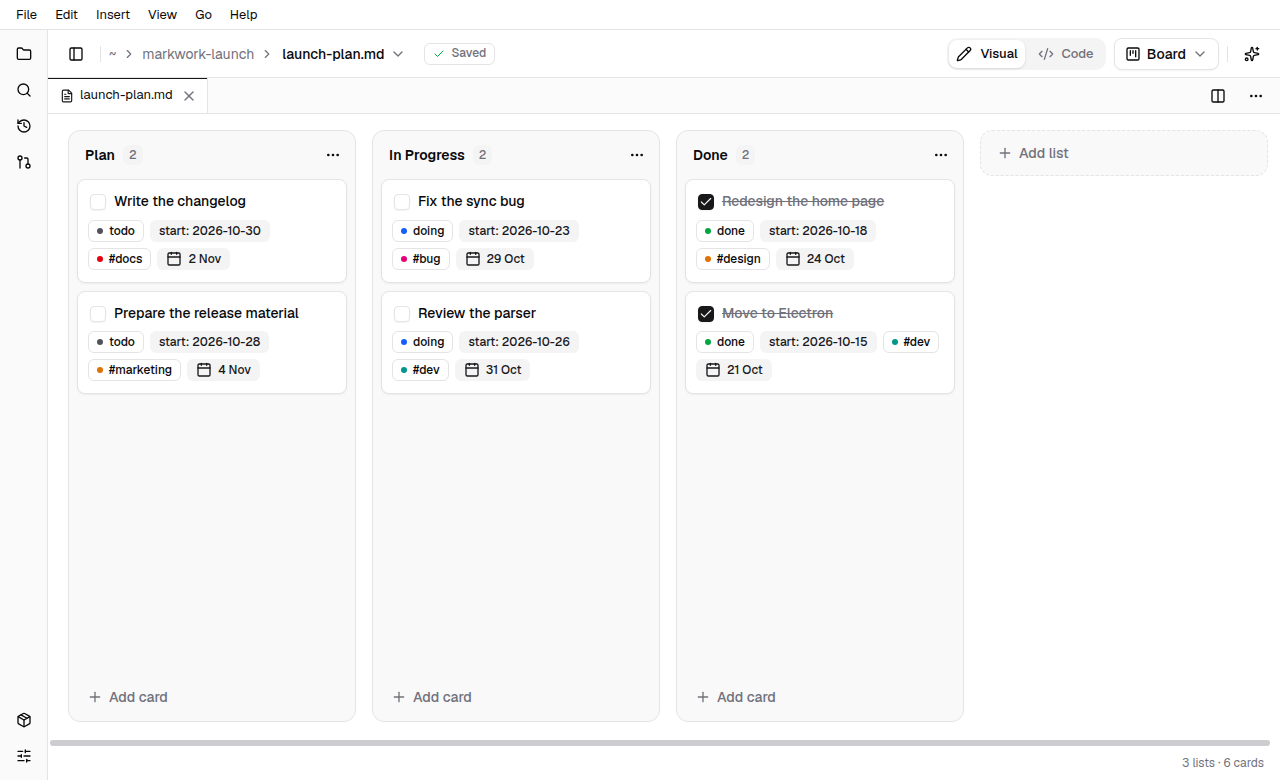This screenshot has height=780, width=1280.
Task: Open the Go menu
Action: click(x=204, y=15)
